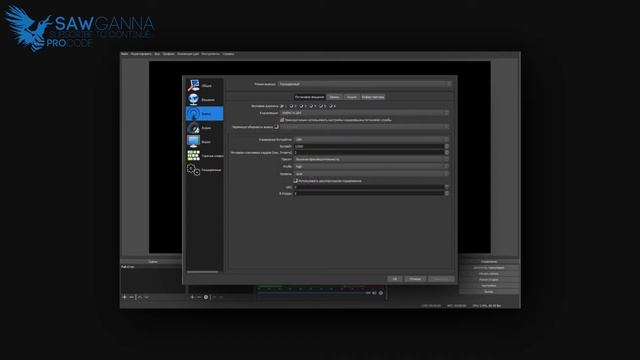Image resolution: width=640 pixels, height=360 pixels.
Task: Remove the selected source with the minus icon
Action: click(x=199, y=297)
